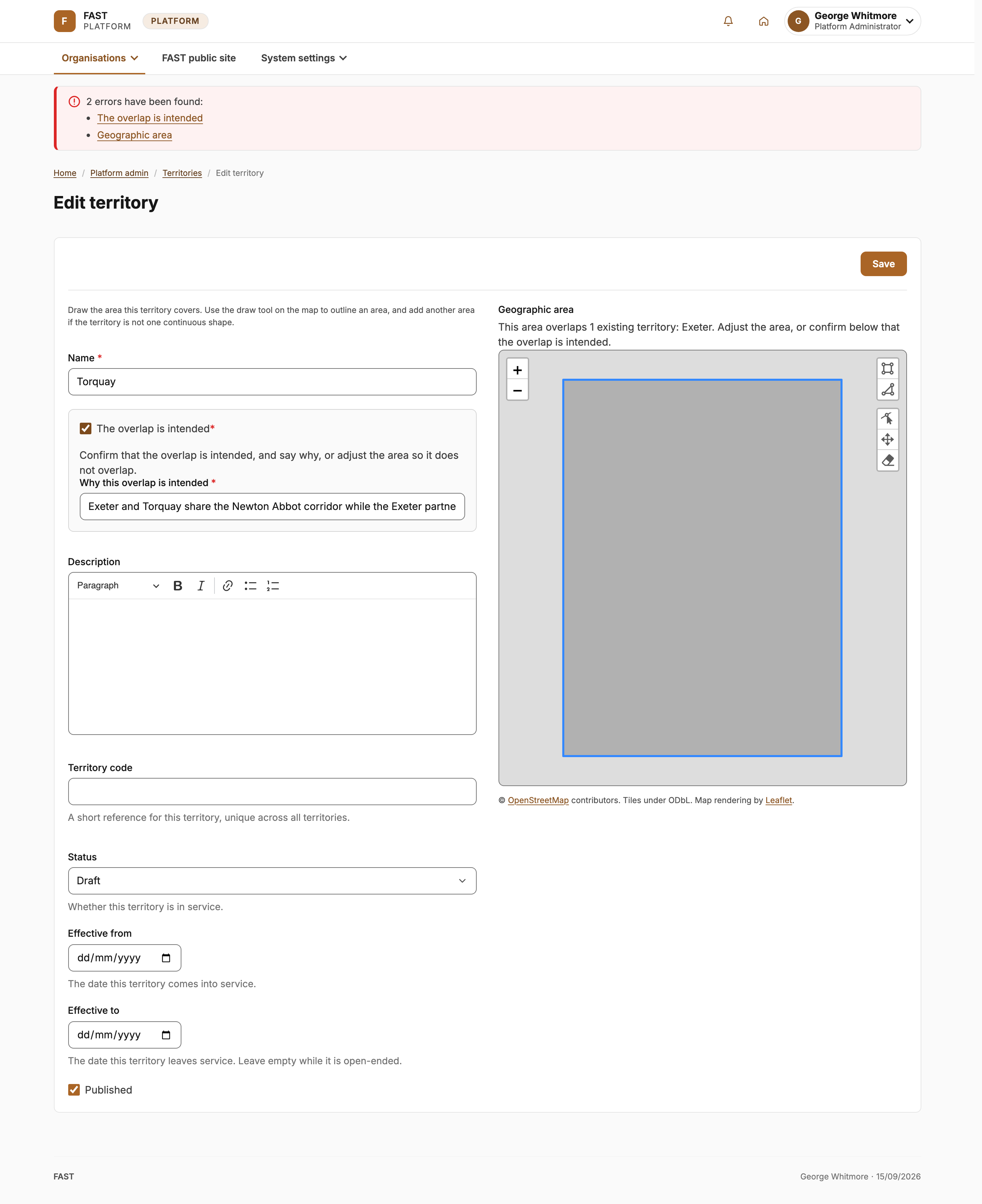Open the Paragraph style dropdown
982x1204 pixels.
[x=118, y=586]
